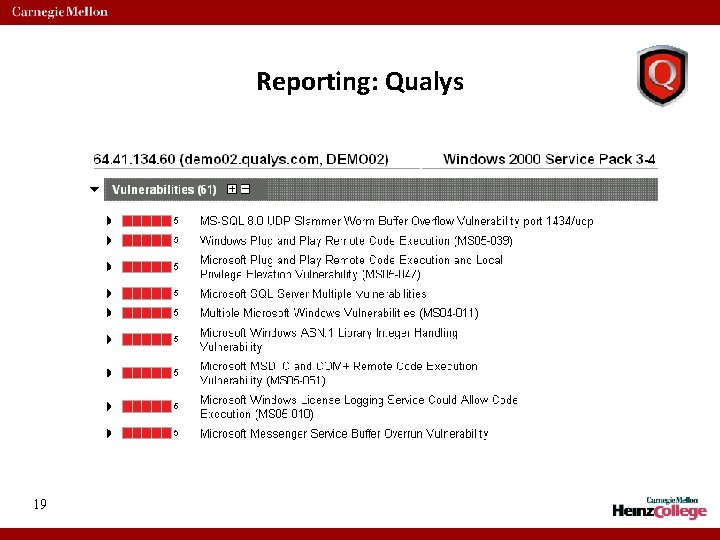The width and height of the screenshot is (720, 540).
Task: Click the Qualys shield logo
Action: (662, 75)
